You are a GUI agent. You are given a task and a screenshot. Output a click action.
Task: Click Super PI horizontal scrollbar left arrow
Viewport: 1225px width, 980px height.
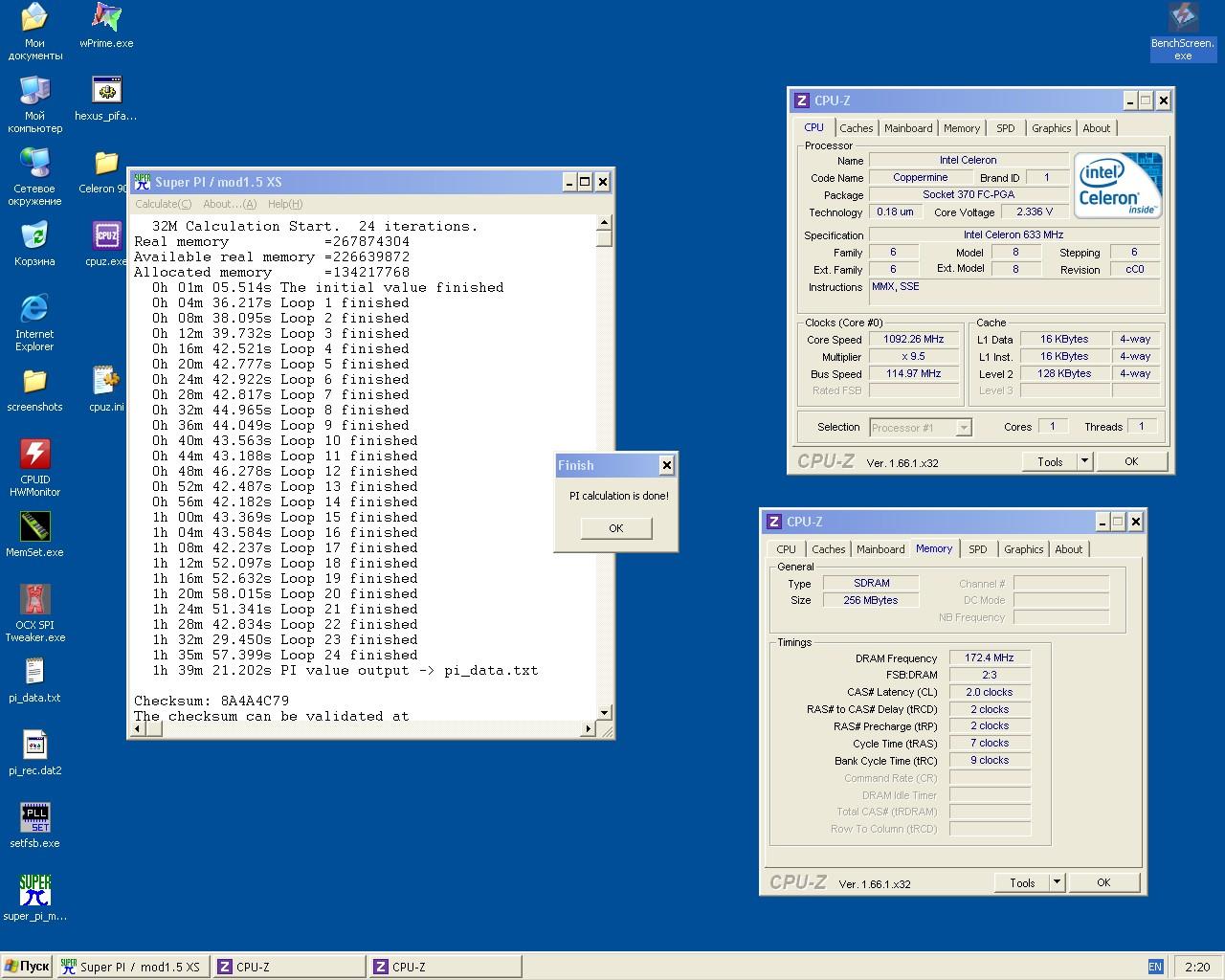point(138,729)
